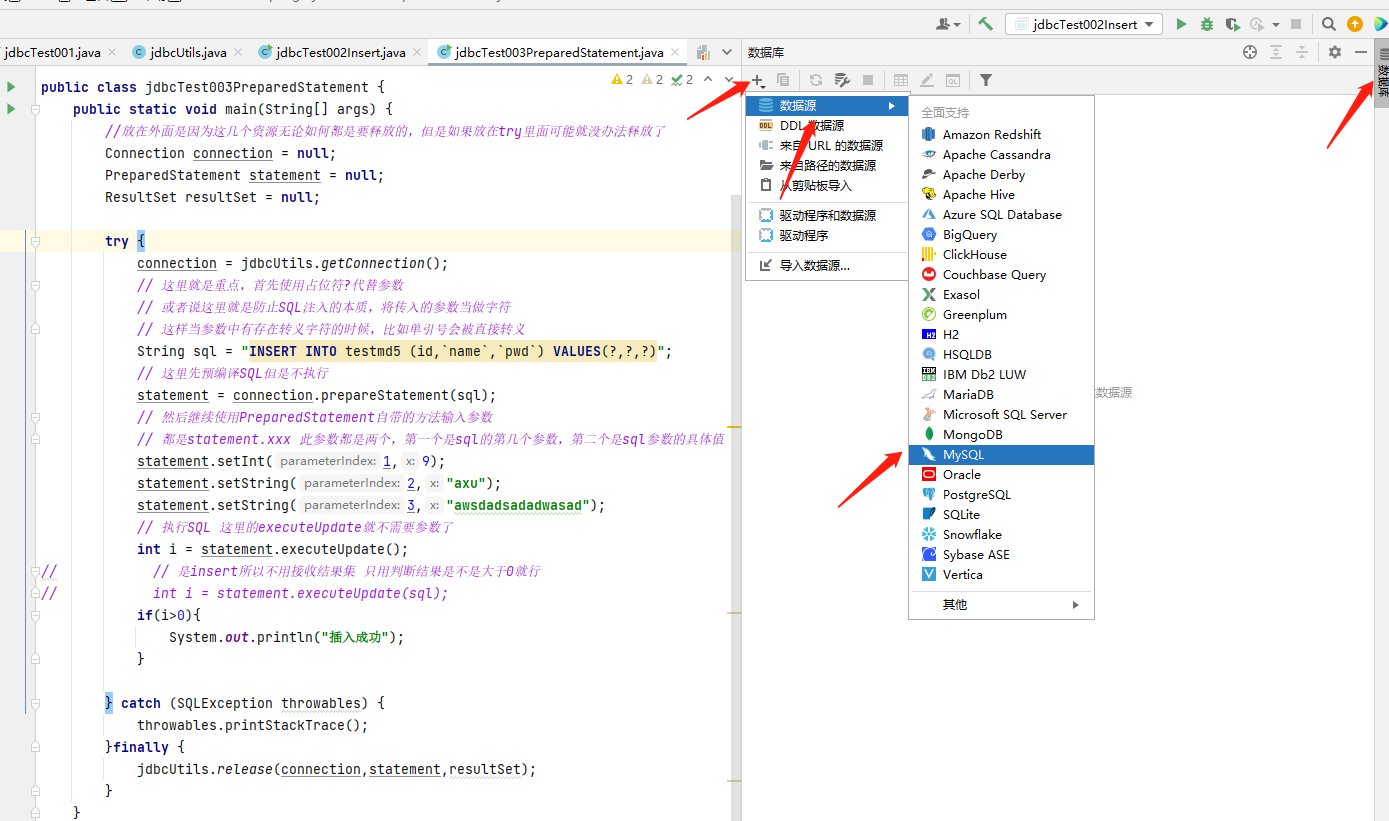Start debugging with the bug icon
This screenshot has height=821, width=1389.
pos(1208,23)
